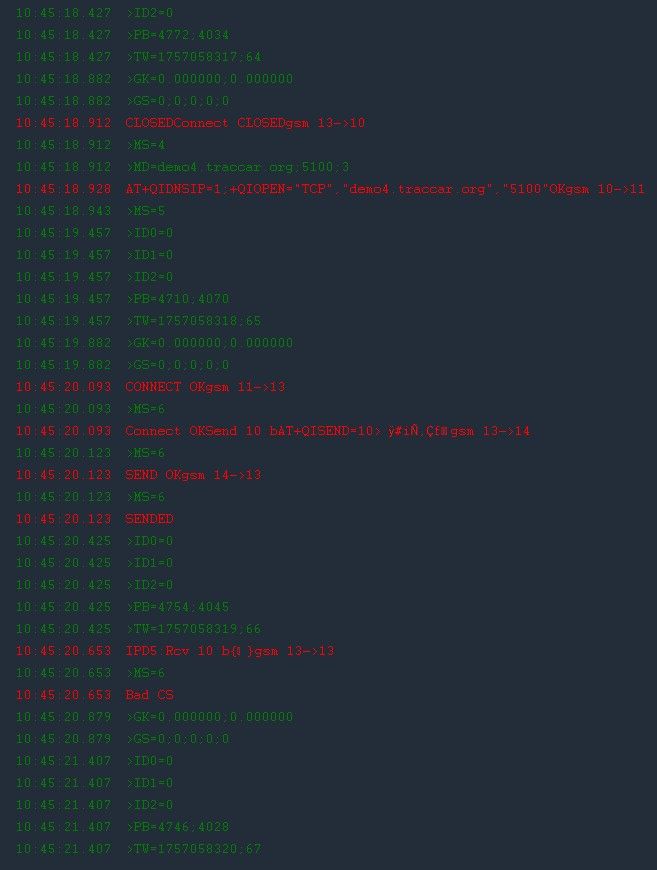Viewport: 657px width, 870px height.
Task: Click the "Connect OKSend 10 bAT+QISEND=10>" line
Action: coord(327,431)
